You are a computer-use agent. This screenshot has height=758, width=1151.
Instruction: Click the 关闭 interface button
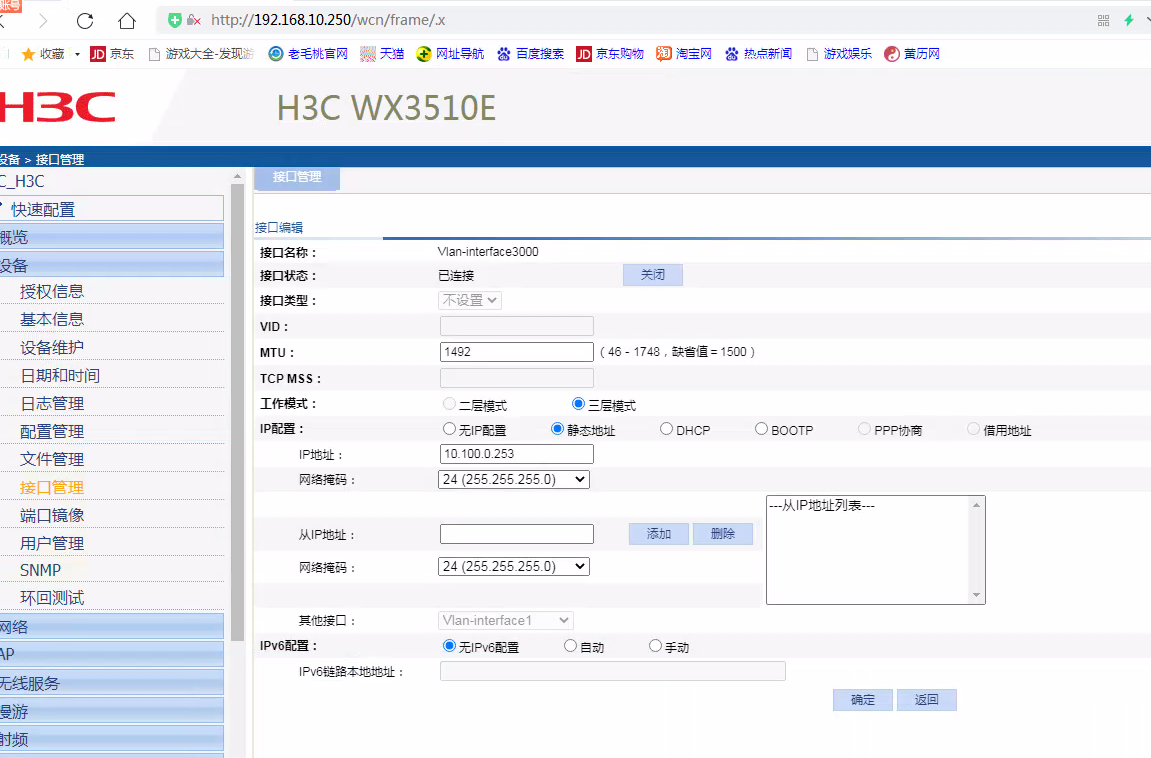653,274
